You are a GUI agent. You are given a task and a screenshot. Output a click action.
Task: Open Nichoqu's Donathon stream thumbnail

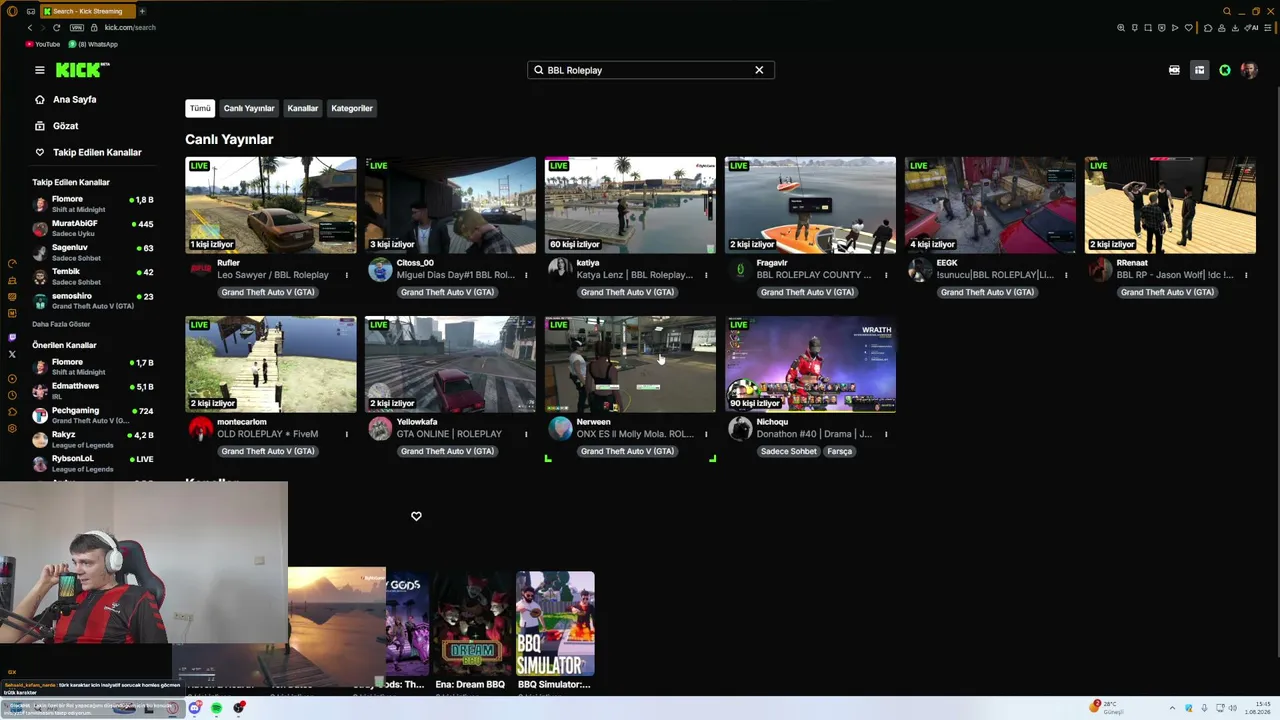coord(810,364)
